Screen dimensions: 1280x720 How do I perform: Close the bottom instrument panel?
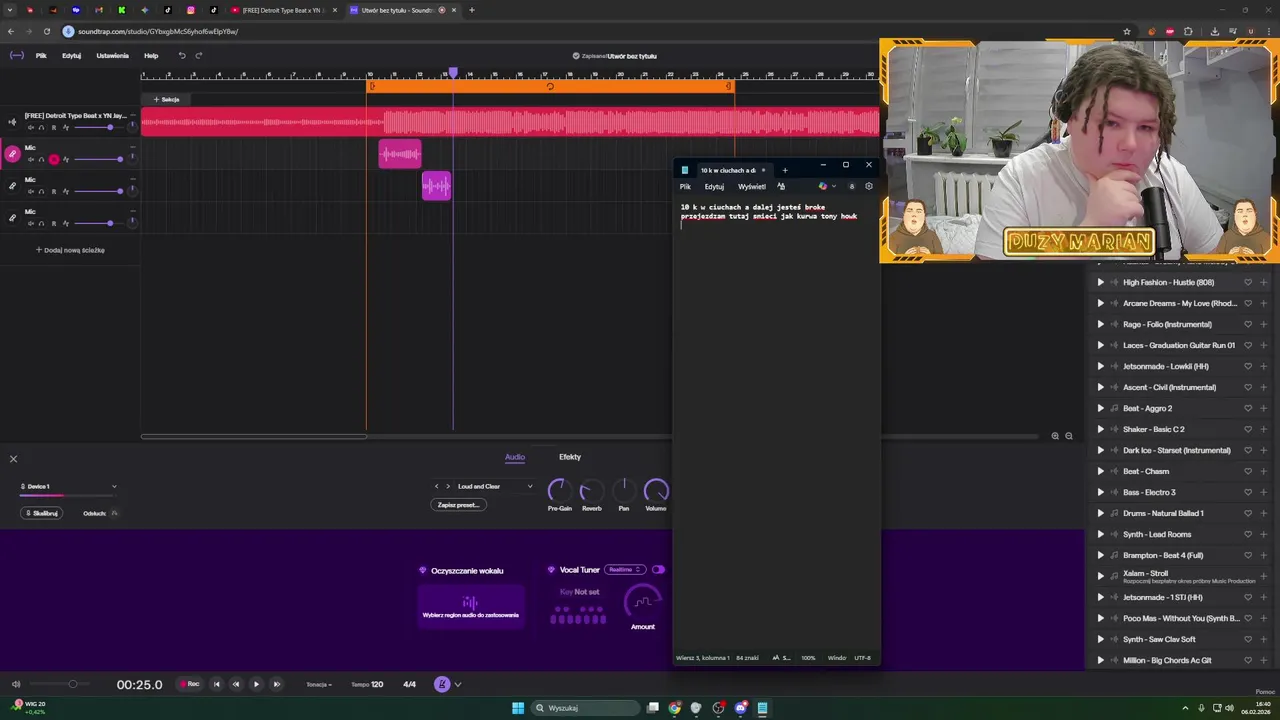(x=13, y=459)
